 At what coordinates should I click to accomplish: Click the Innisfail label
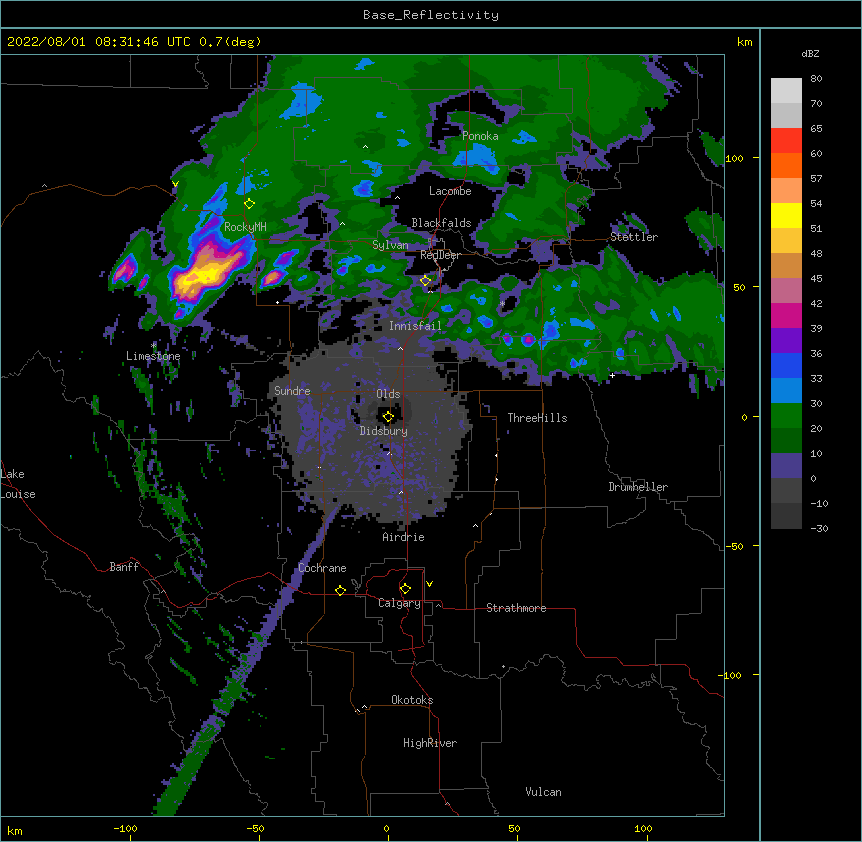pos(415,326)
